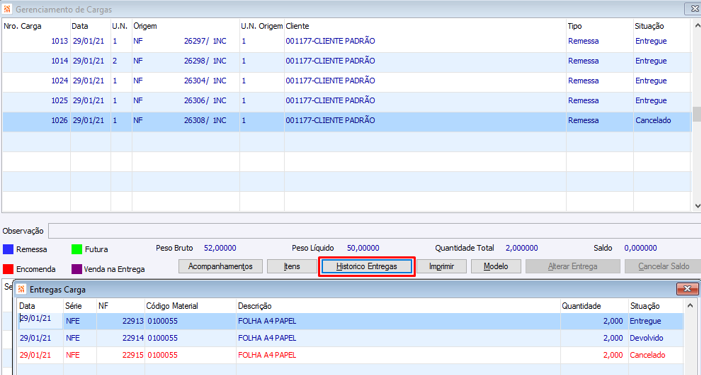Click the Devolvido status cell
This screenshot has height=375, width=701.
(x=646, y=338)
